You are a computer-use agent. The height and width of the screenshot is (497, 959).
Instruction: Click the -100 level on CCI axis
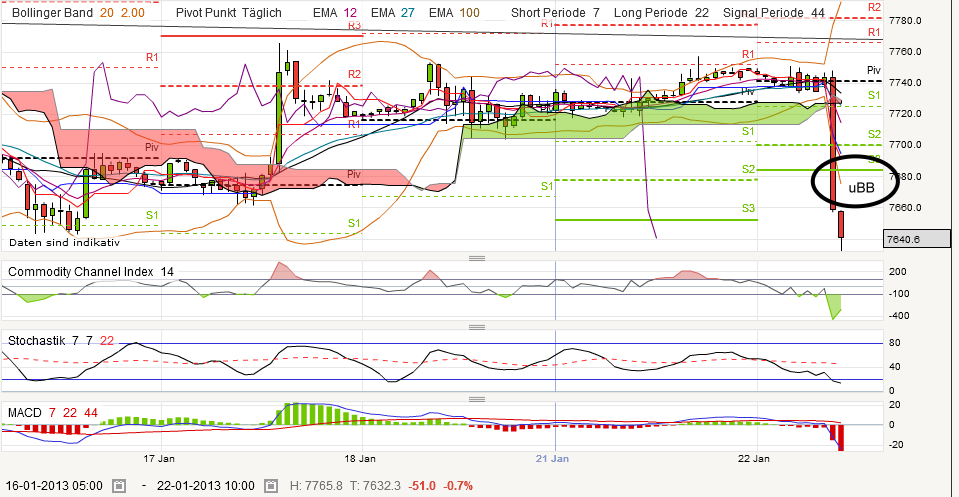(898, 294)
